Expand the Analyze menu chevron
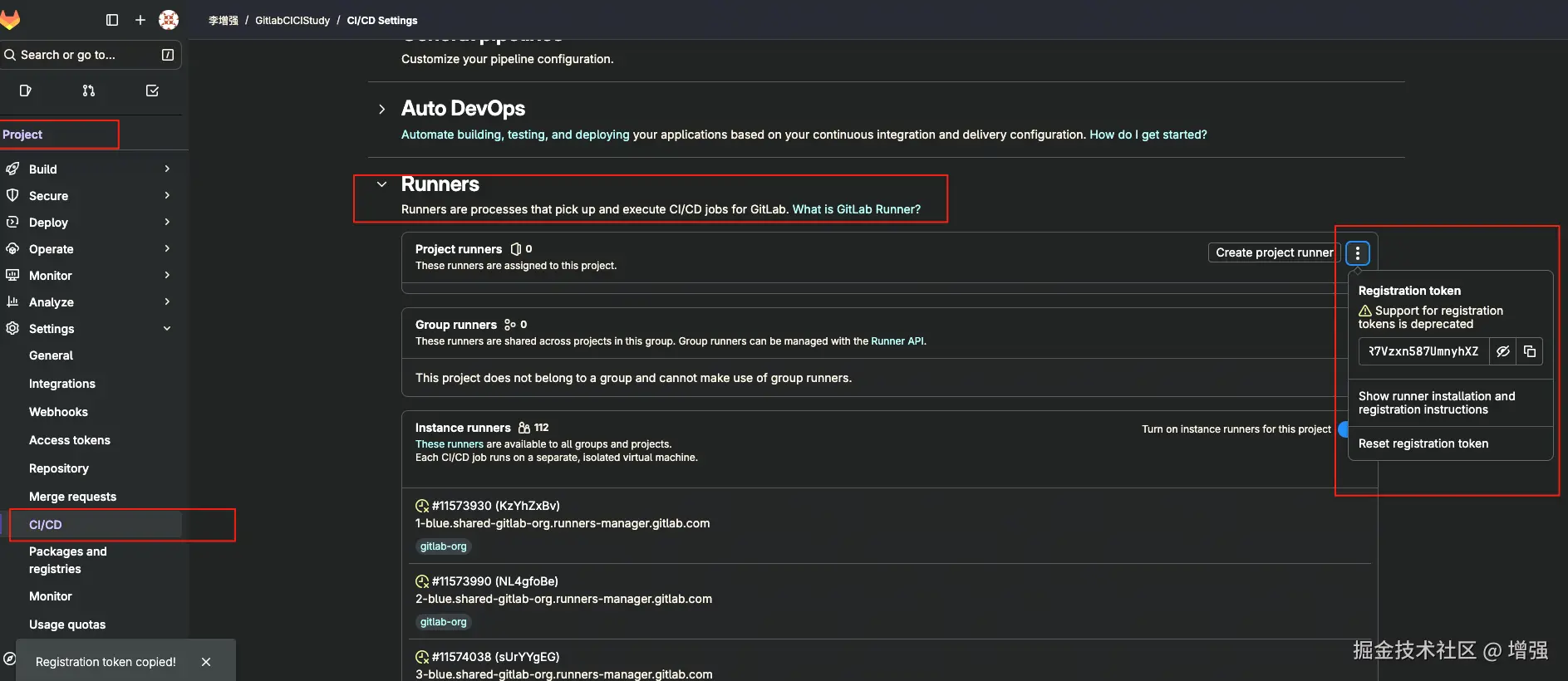 click(167, 301)
